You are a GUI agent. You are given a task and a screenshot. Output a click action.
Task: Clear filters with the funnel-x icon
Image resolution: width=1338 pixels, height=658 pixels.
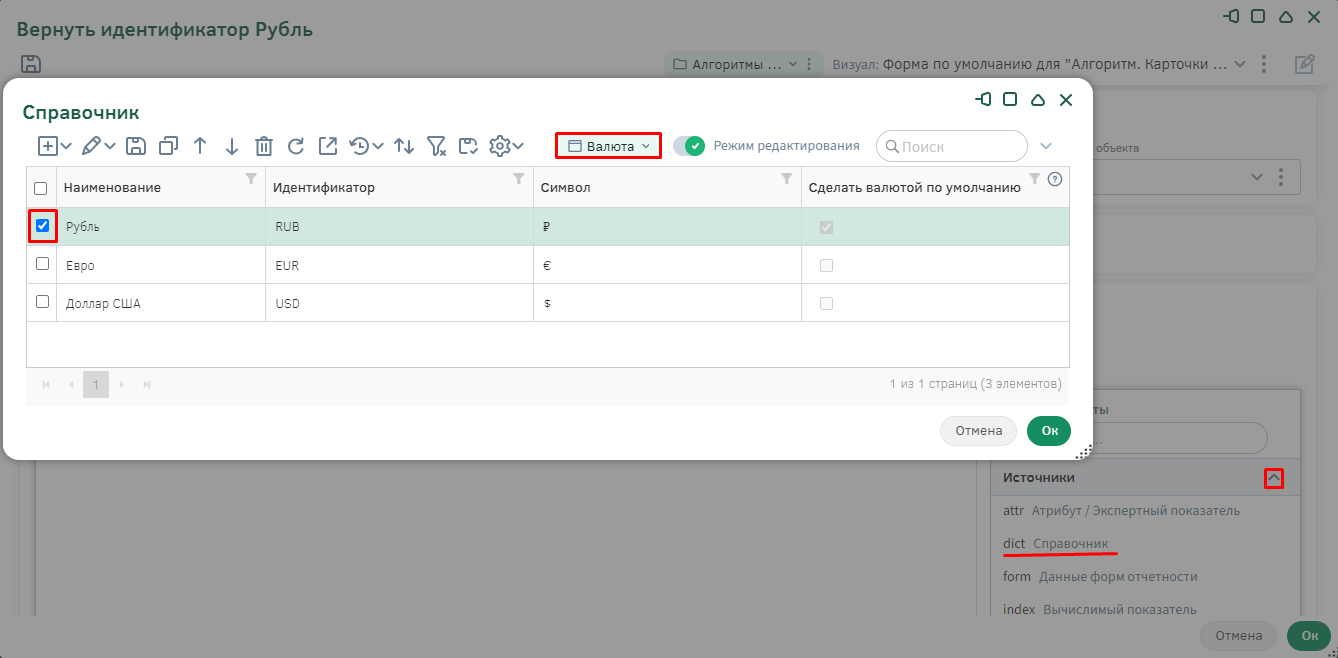point(436,146)
